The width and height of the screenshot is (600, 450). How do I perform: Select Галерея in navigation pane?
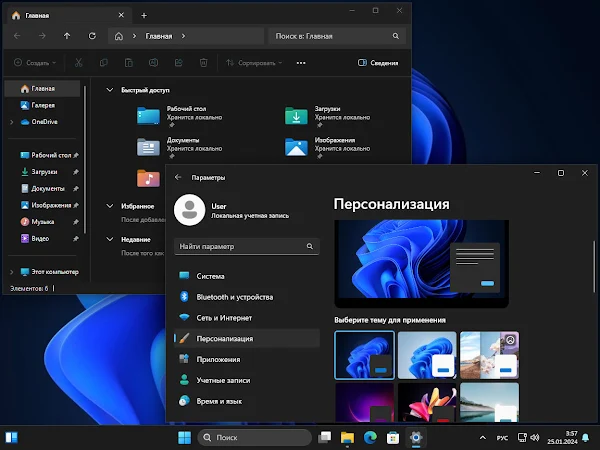[42, 105]
